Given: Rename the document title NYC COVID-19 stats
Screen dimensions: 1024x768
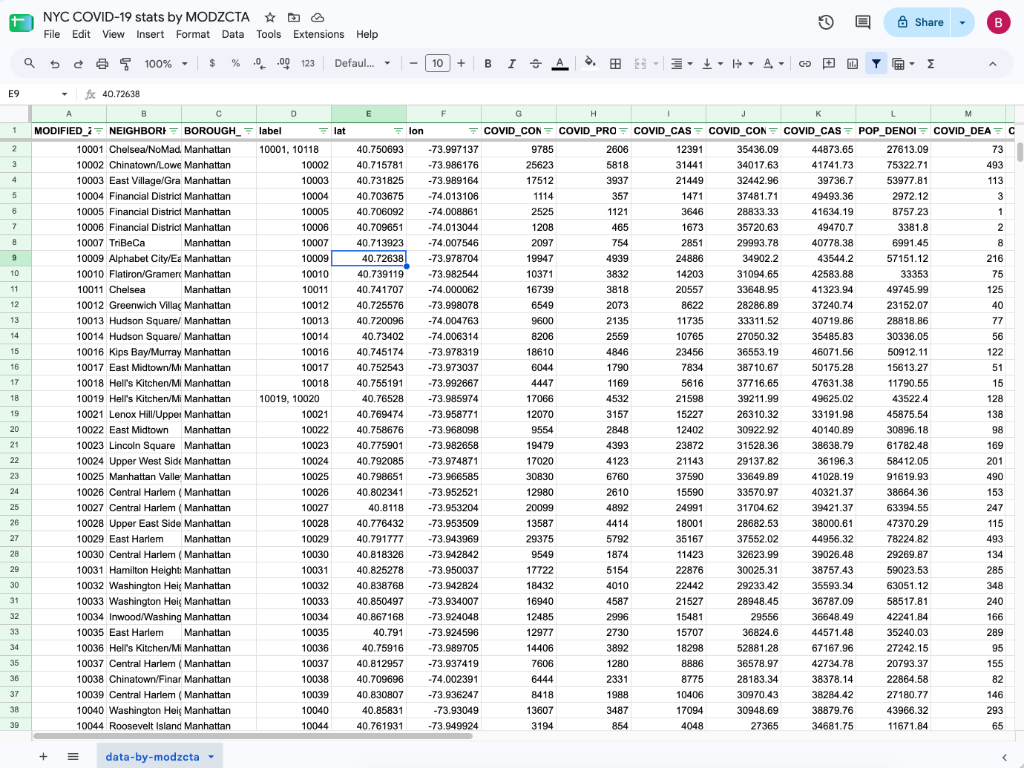Looking at the screenshot, I should 146,17.
